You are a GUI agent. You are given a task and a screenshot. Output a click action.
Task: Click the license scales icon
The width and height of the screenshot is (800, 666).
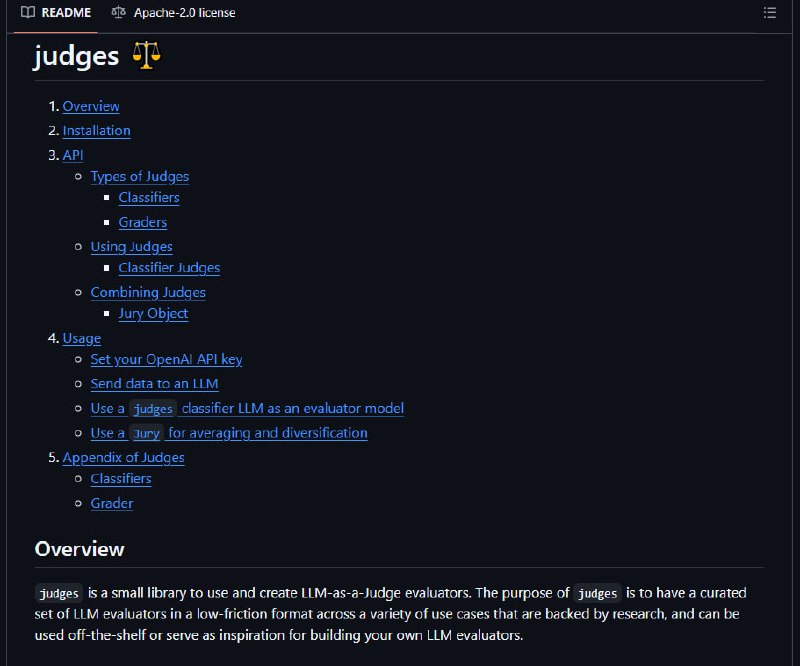[118, 12]
